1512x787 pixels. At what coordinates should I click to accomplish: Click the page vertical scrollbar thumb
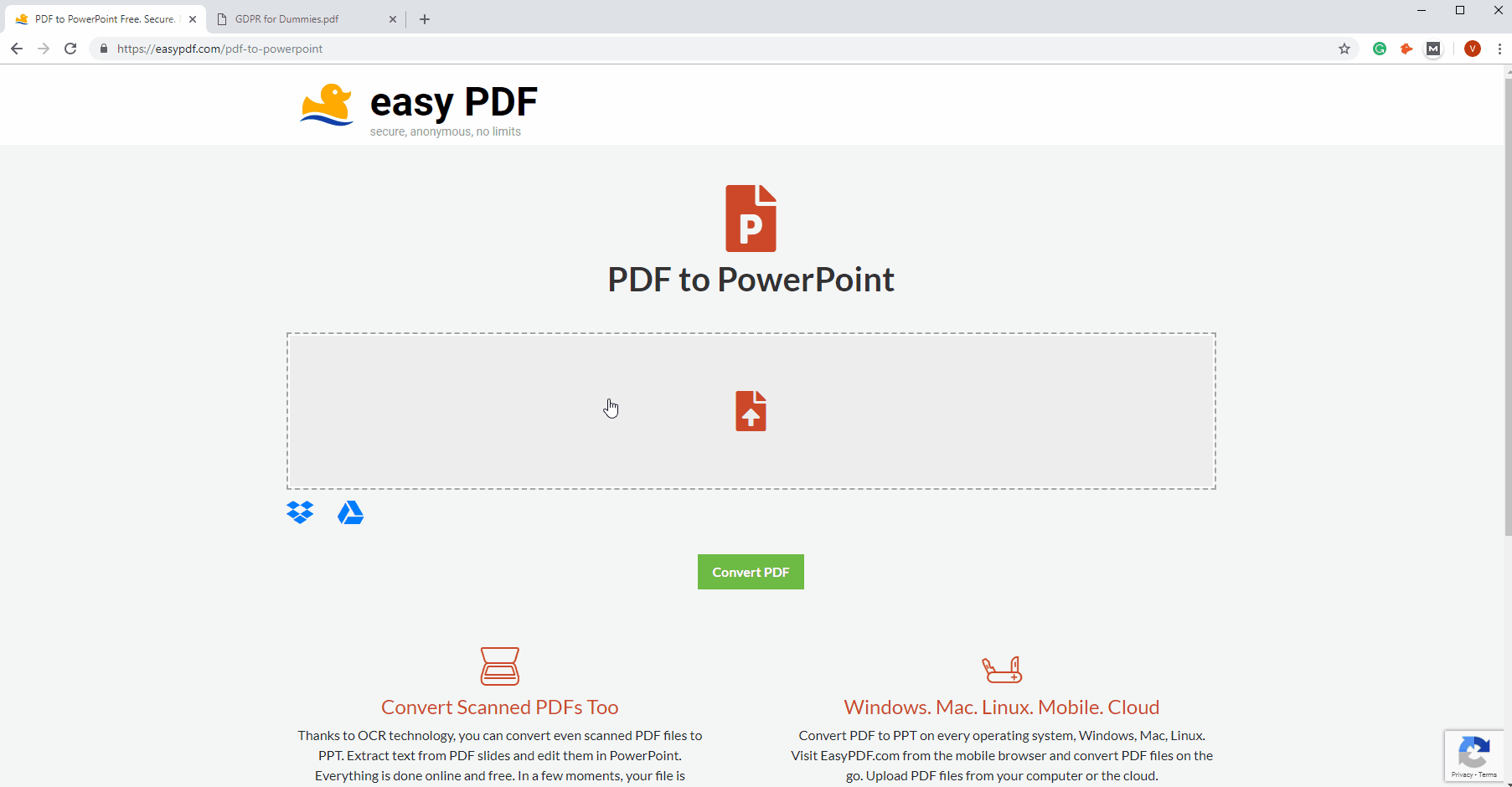pyautogui.click(x=1508, y=306)
